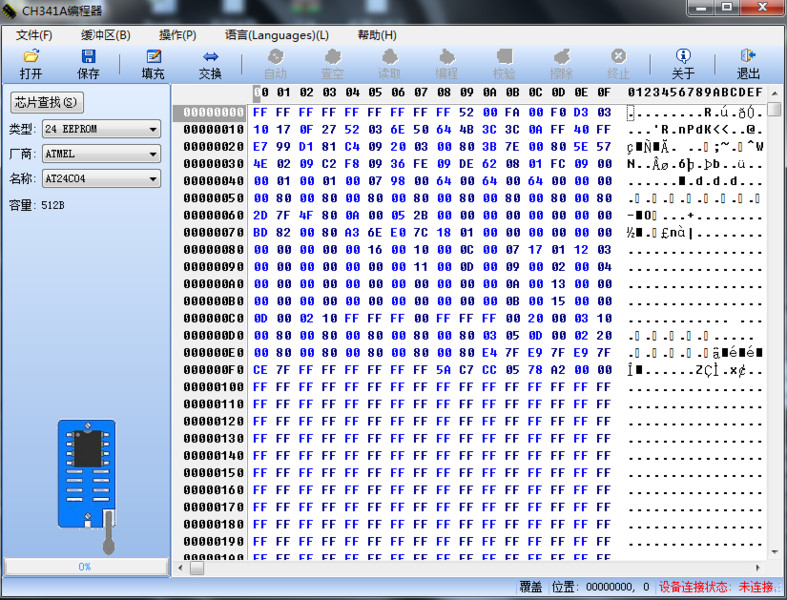
Task: Click the 退出 (Exit) toolbar icon
Action: [x=748, y=64]
